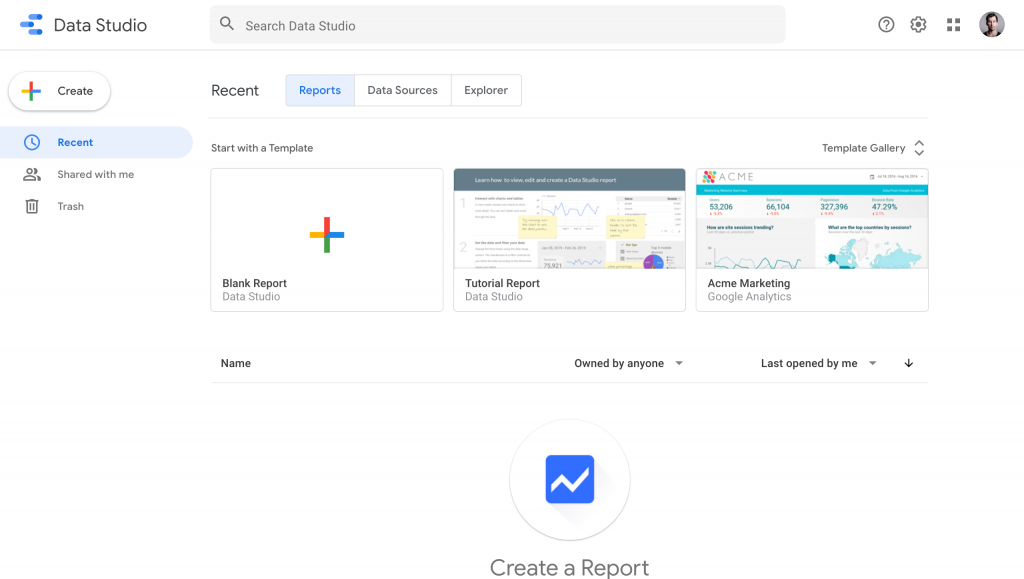Click the Shared with me people icon

pyautogui.click(x=32, y=174)
